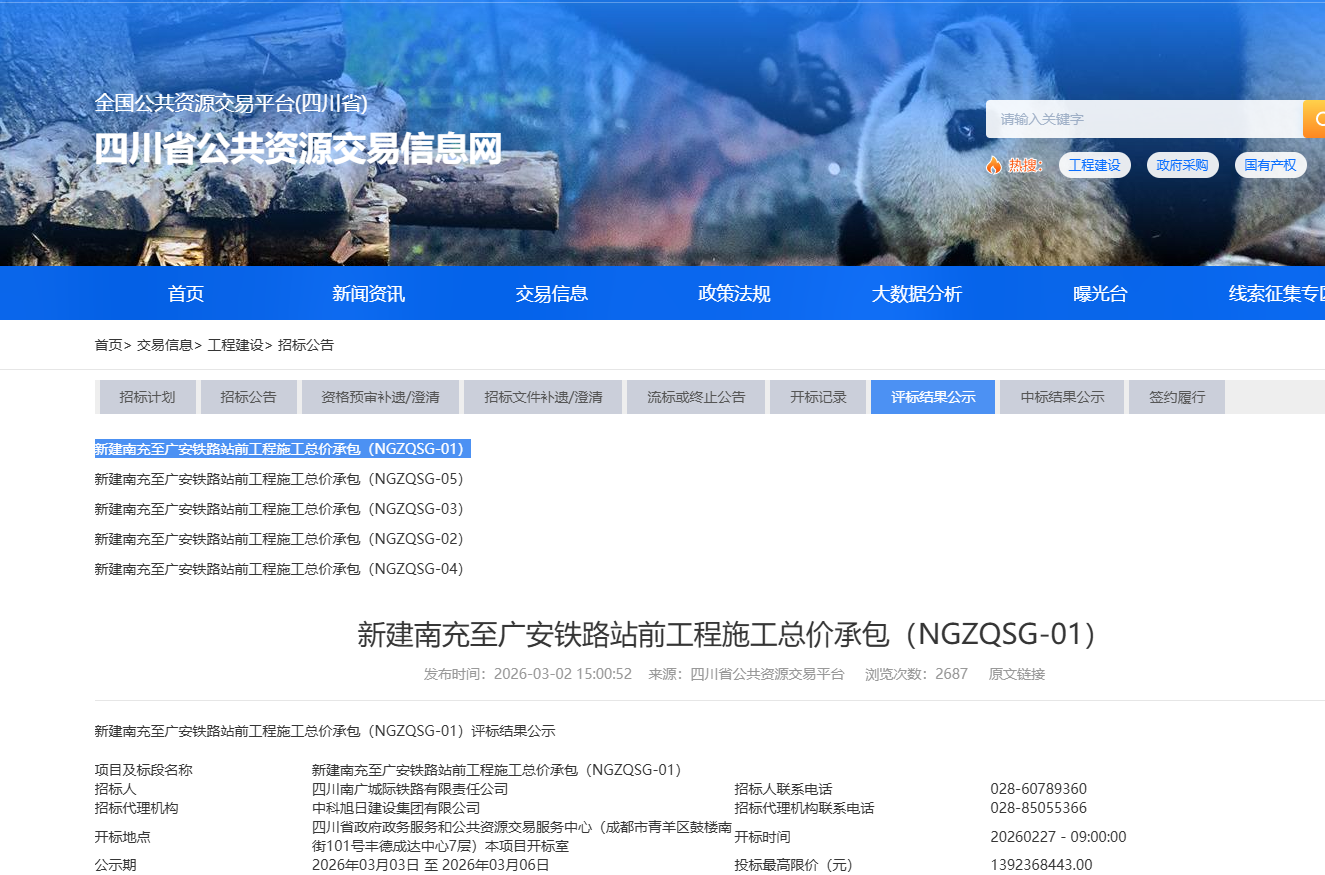Open 政策法规 in the navigation bar
The width and height of the screenshot is (1325, 875).
click(734, 294)
